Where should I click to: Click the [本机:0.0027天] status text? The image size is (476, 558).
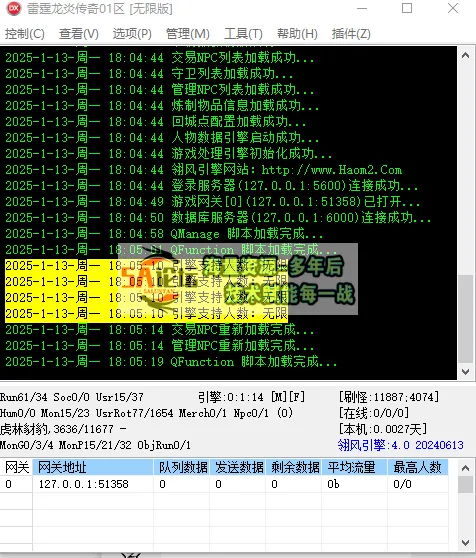(x=383, y=429)
